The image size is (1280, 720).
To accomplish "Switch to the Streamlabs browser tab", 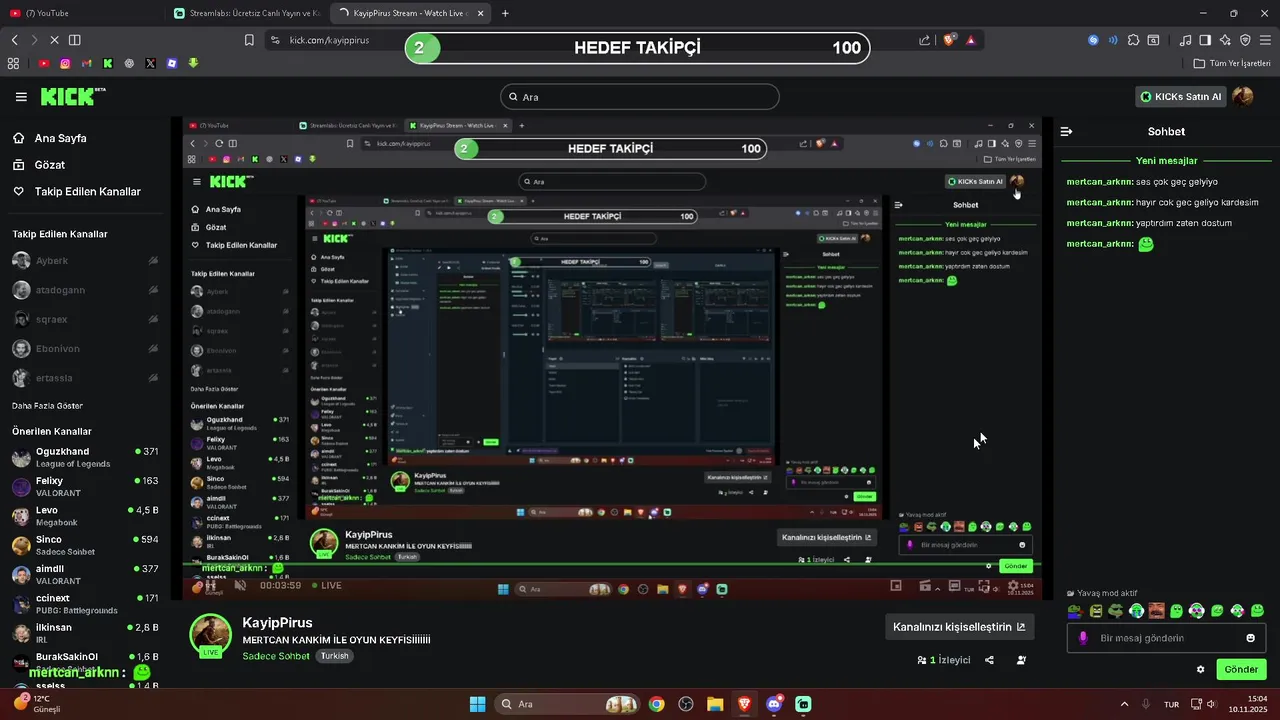I will click(x=246, y=13).
